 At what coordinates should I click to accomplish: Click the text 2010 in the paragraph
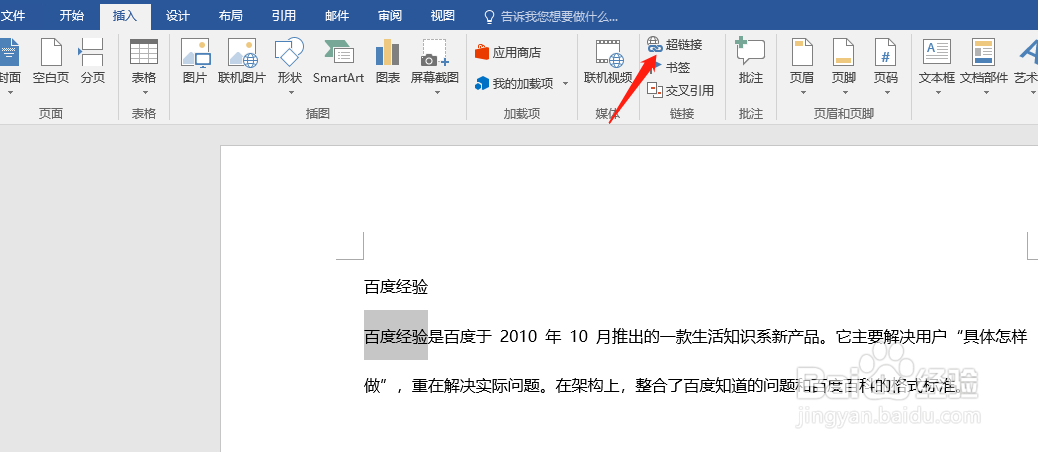[518, 336]
